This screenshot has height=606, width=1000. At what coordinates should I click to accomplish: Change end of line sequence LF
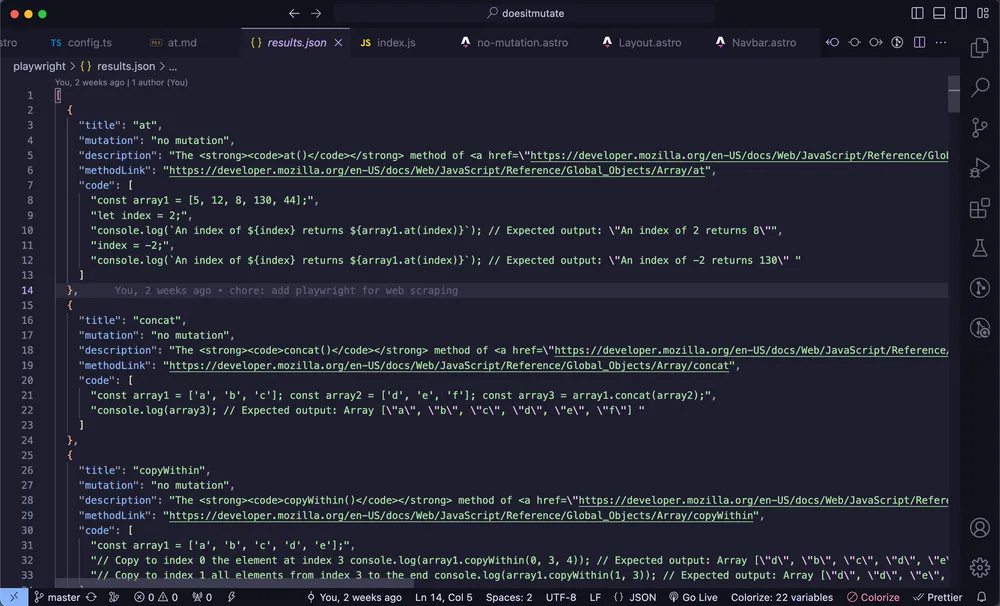click(x=595, y=597)
